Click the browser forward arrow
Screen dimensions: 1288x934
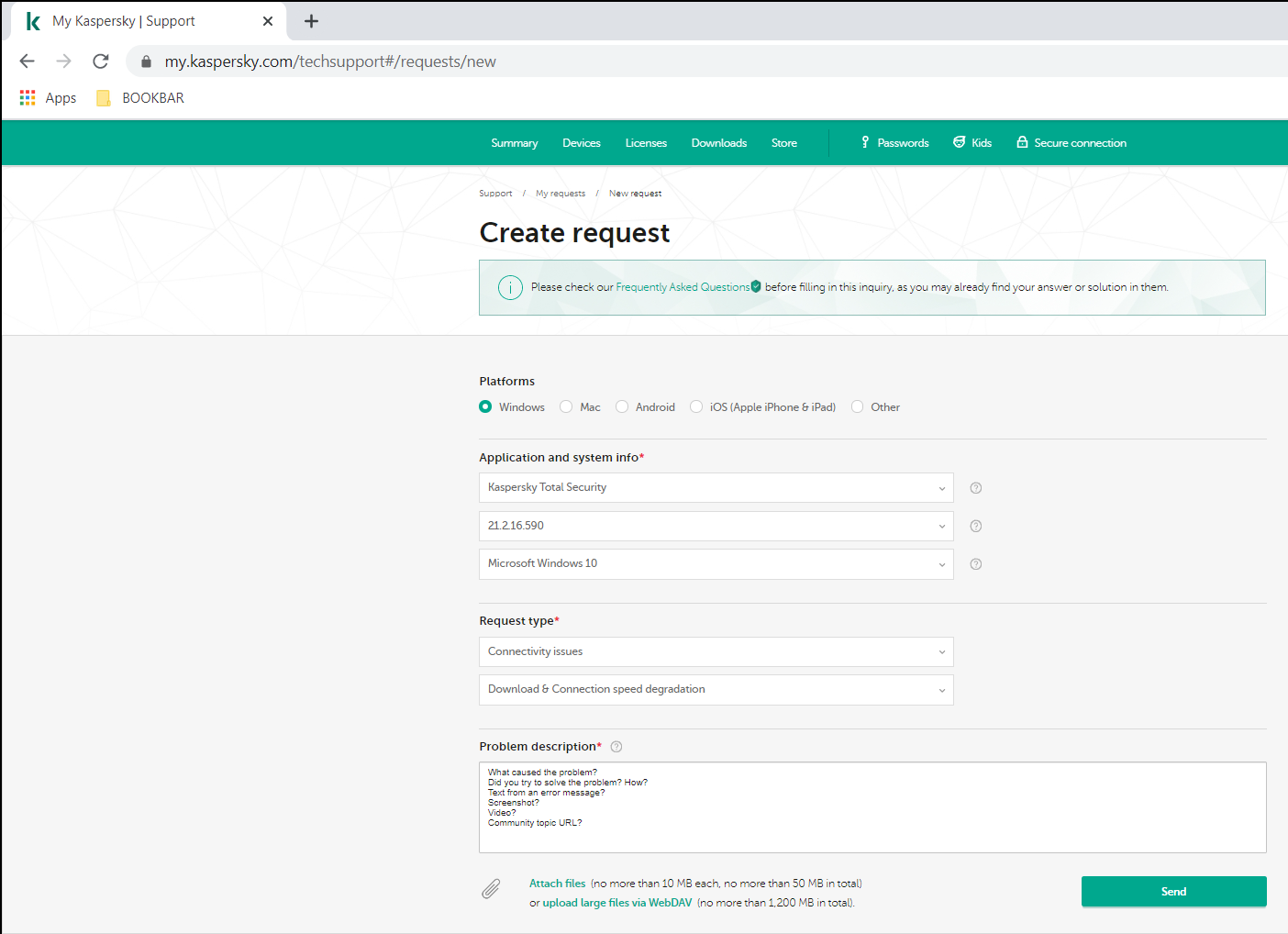(63, 61)
